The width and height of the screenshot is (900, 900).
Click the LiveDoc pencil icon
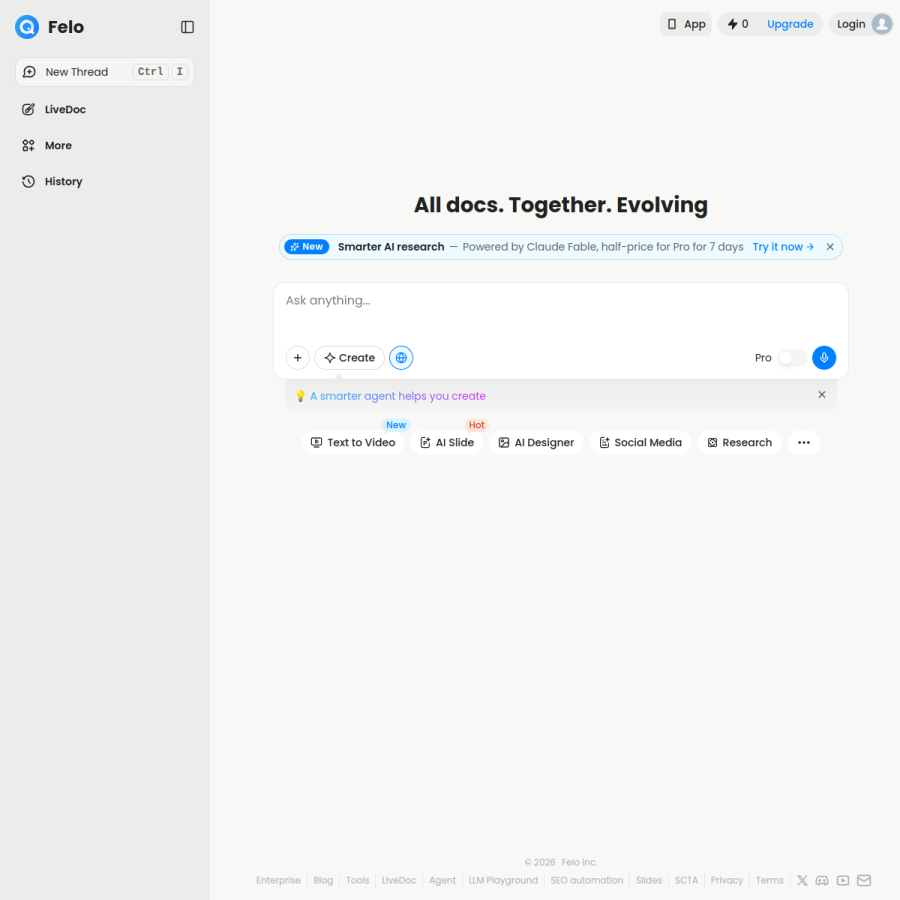[x=28, y=109]
